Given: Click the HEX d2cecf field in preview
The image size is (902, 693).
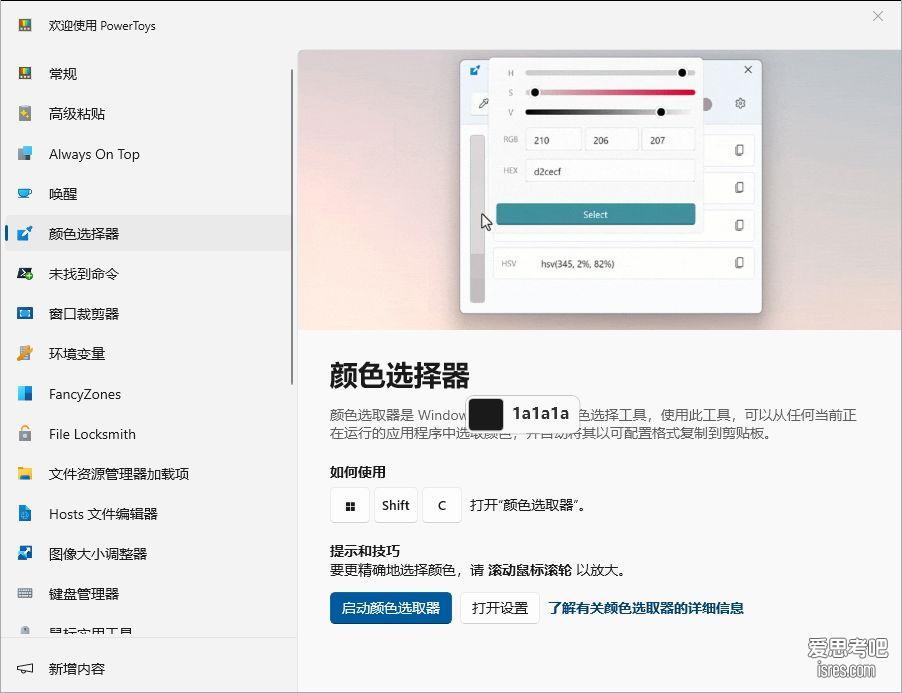Looking at the screenshot, I should tap(610, 171).
